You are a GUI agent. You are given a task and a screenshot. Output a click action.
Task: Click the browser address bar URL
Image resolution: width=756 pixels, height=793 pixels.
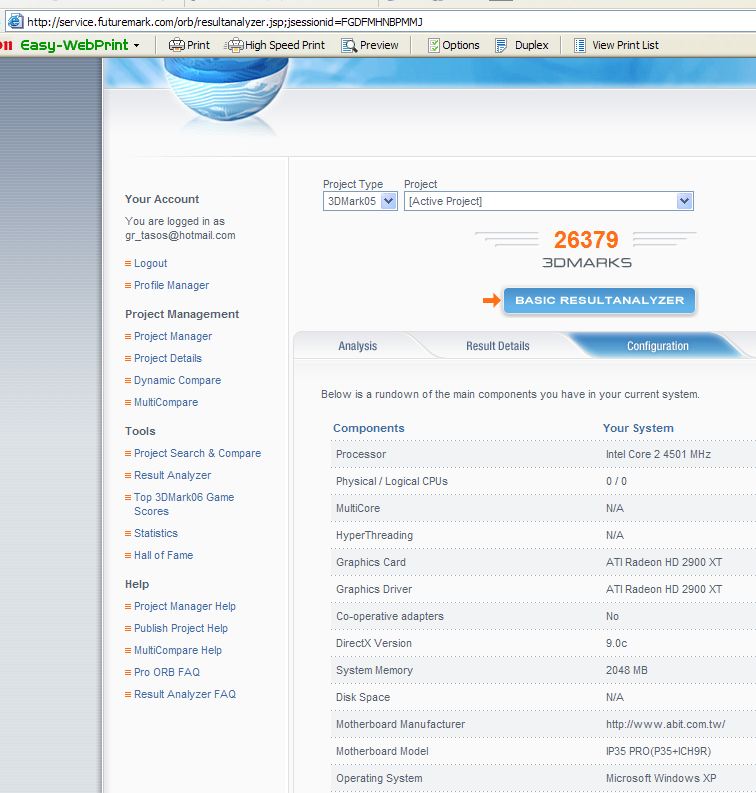coord(225,22)
